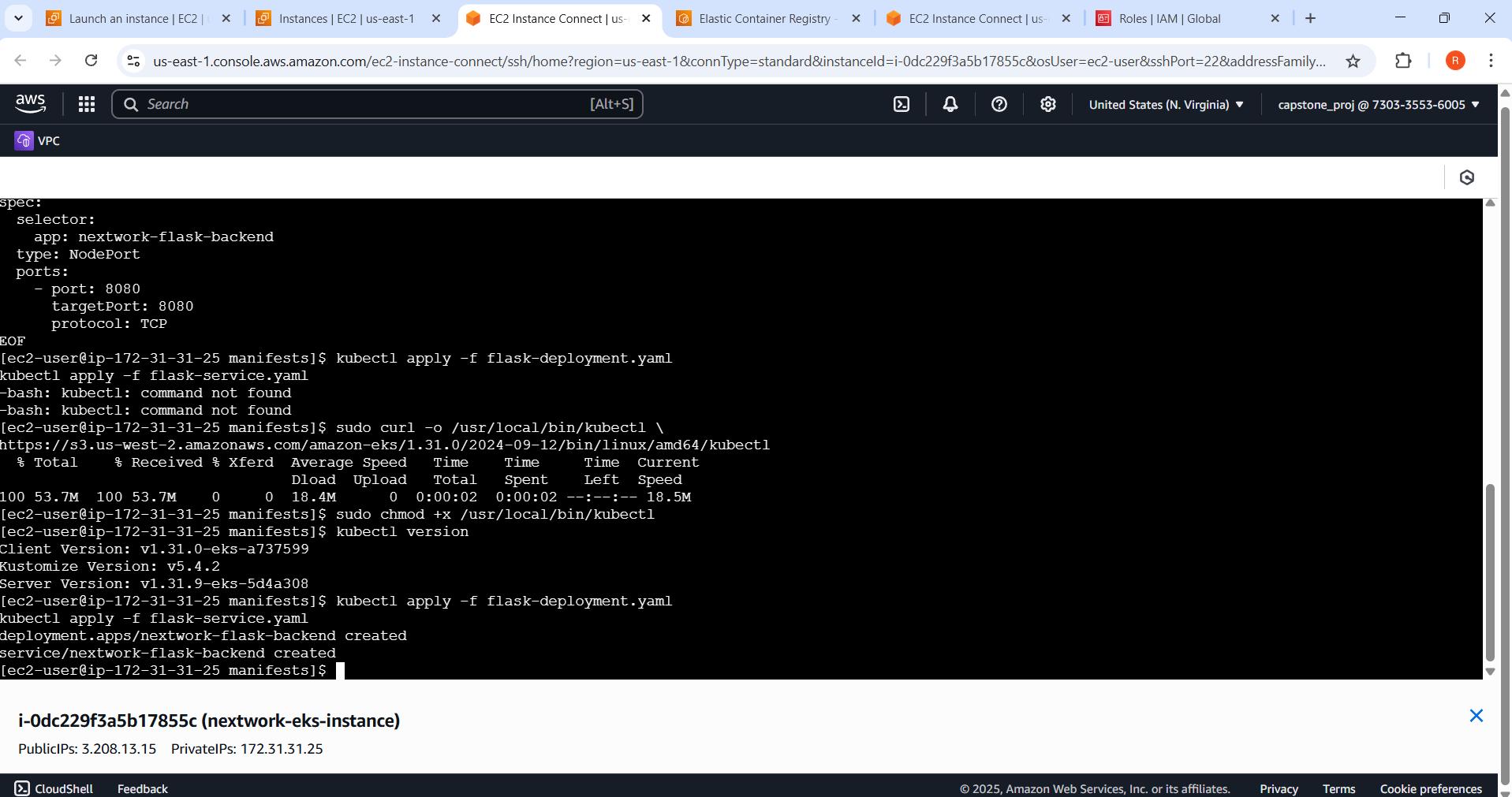This screenshot has width=1512, height=797.
Task: Reload the current page
Action: [91, 61]
